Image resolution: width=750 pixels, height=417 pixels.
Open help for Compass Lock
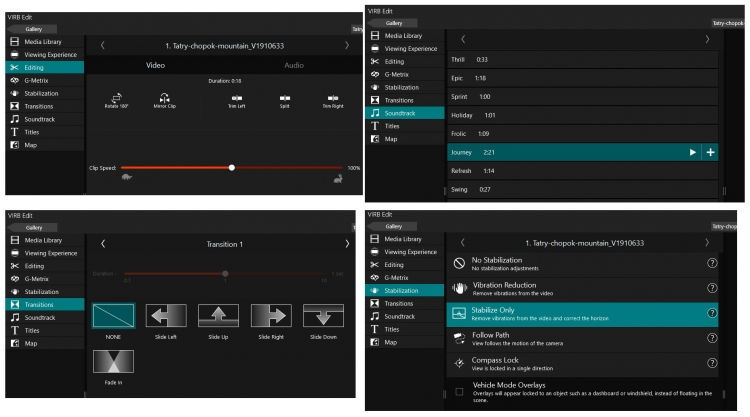point(712,363)
